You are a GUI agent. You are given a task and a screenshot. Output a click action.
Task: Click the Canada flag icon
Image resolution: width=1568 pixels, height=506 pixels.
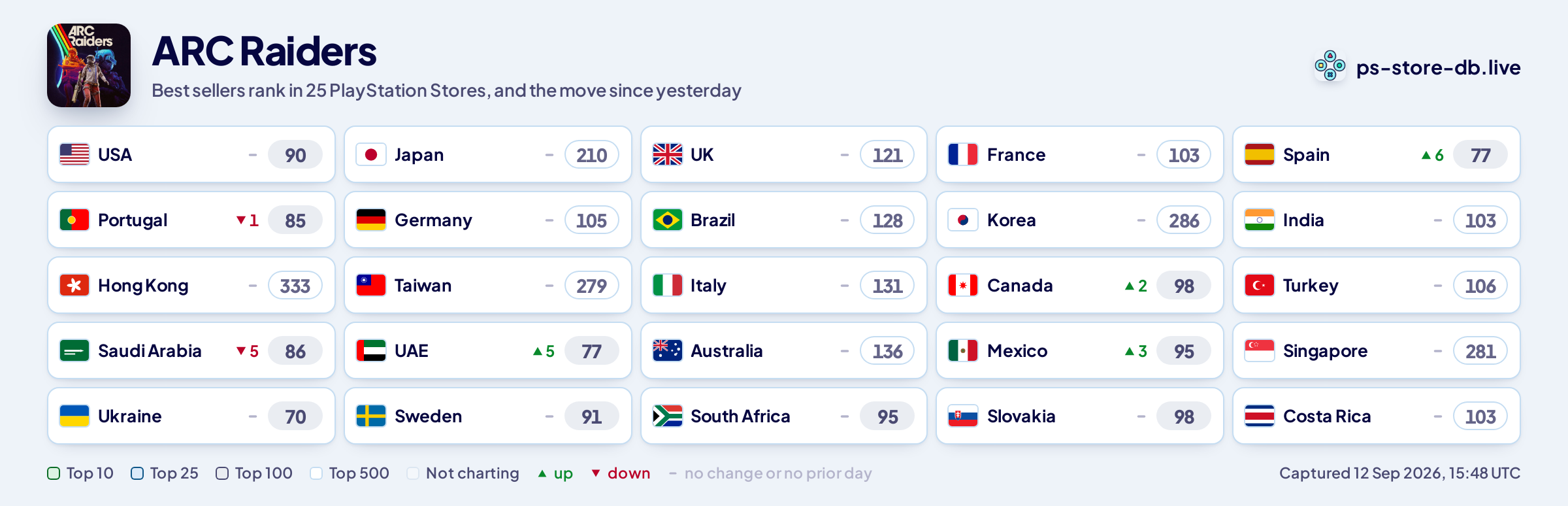click(963, 285)
